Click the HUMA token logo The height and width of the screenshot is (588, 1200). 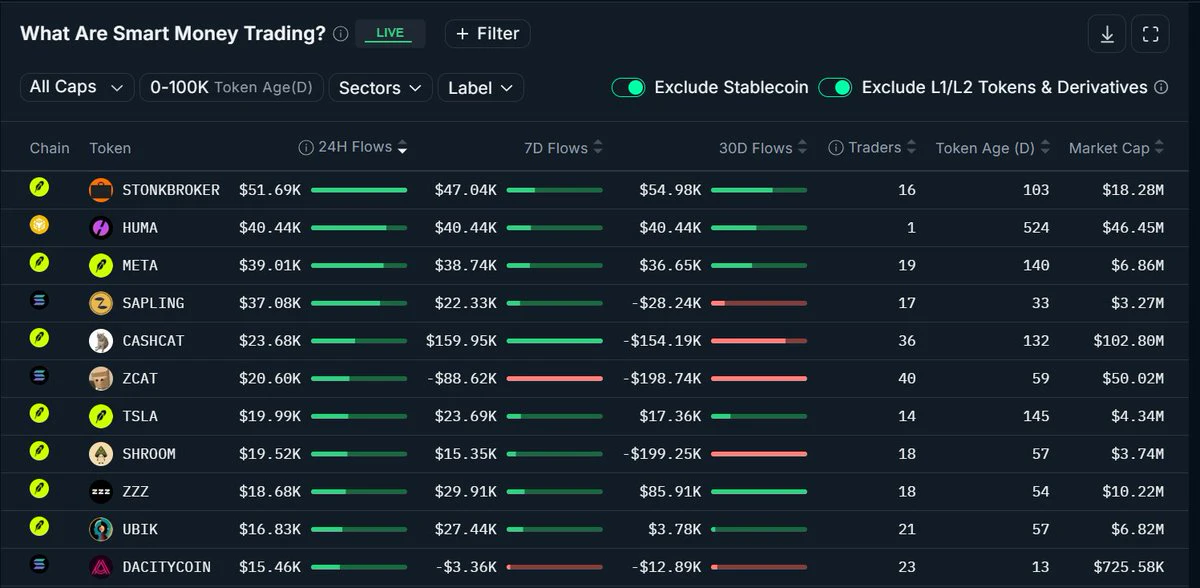click(100, 227)
